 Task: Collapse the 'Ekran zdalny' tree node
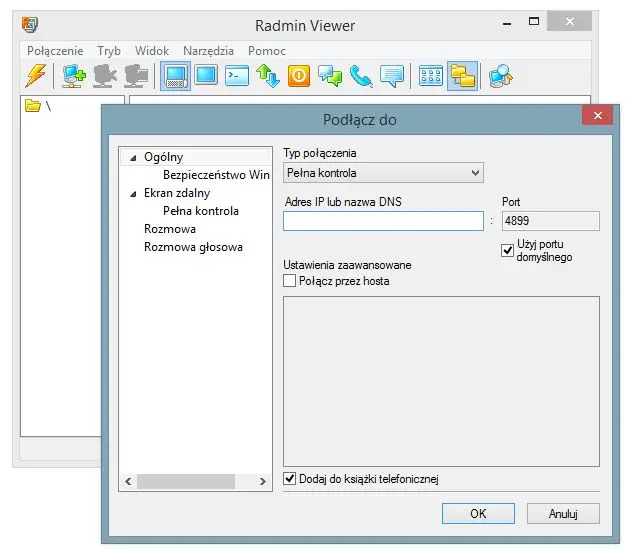point(134,194)
